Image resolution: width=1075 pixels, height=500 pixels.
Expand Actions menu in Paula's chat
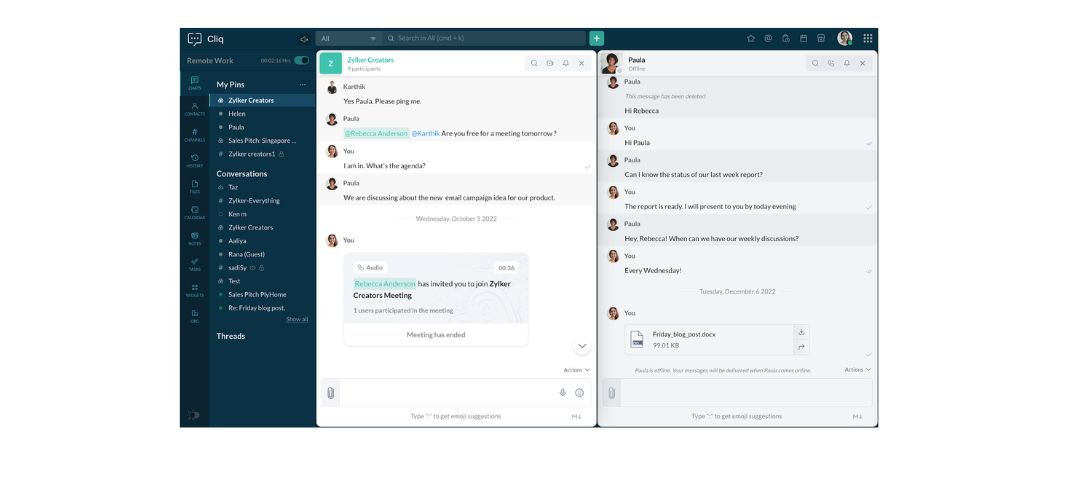click(x=857, y=370)
